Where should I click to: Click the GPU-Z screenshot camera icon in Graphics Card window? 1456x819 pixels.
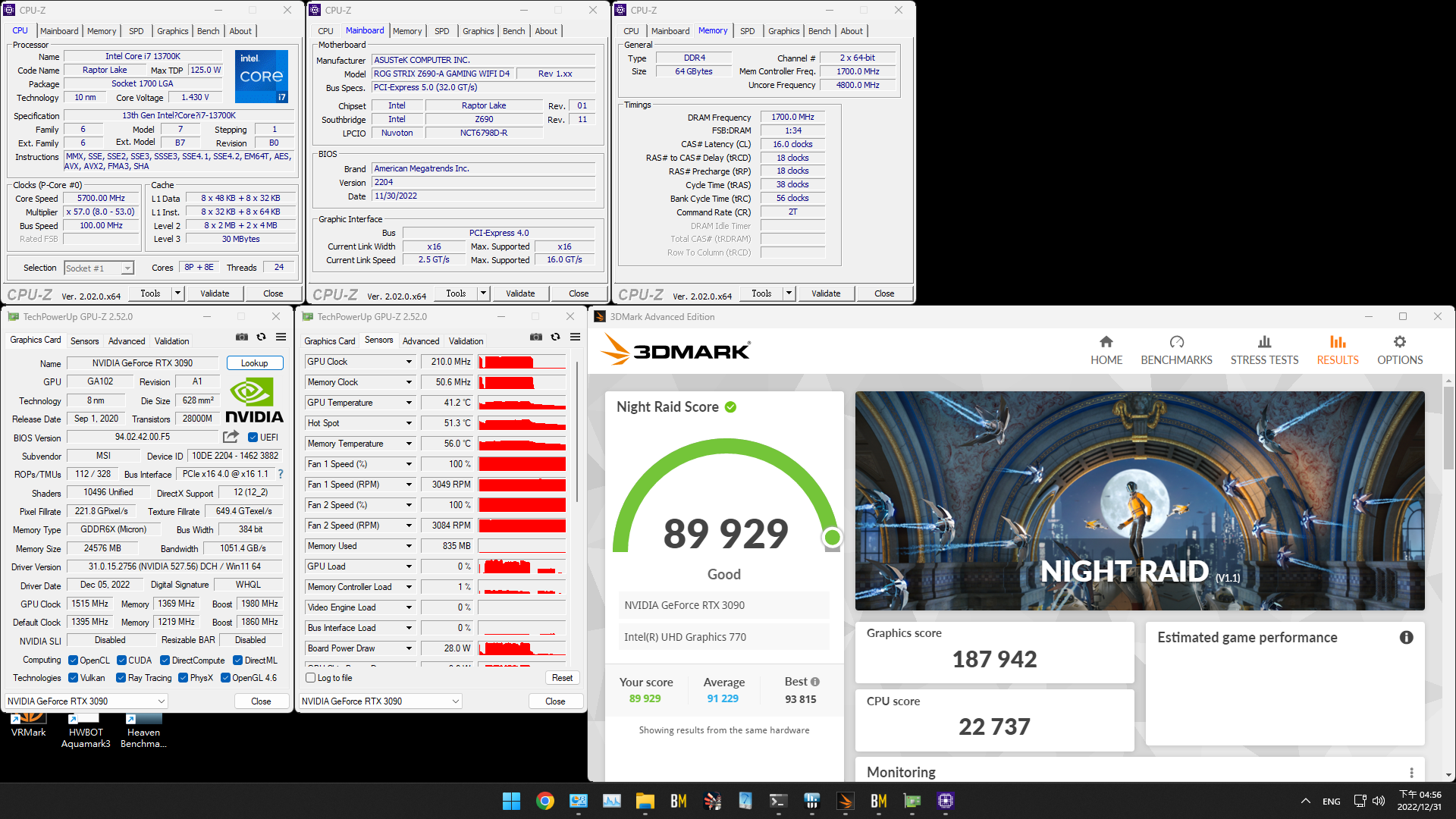tap(241, 337)
